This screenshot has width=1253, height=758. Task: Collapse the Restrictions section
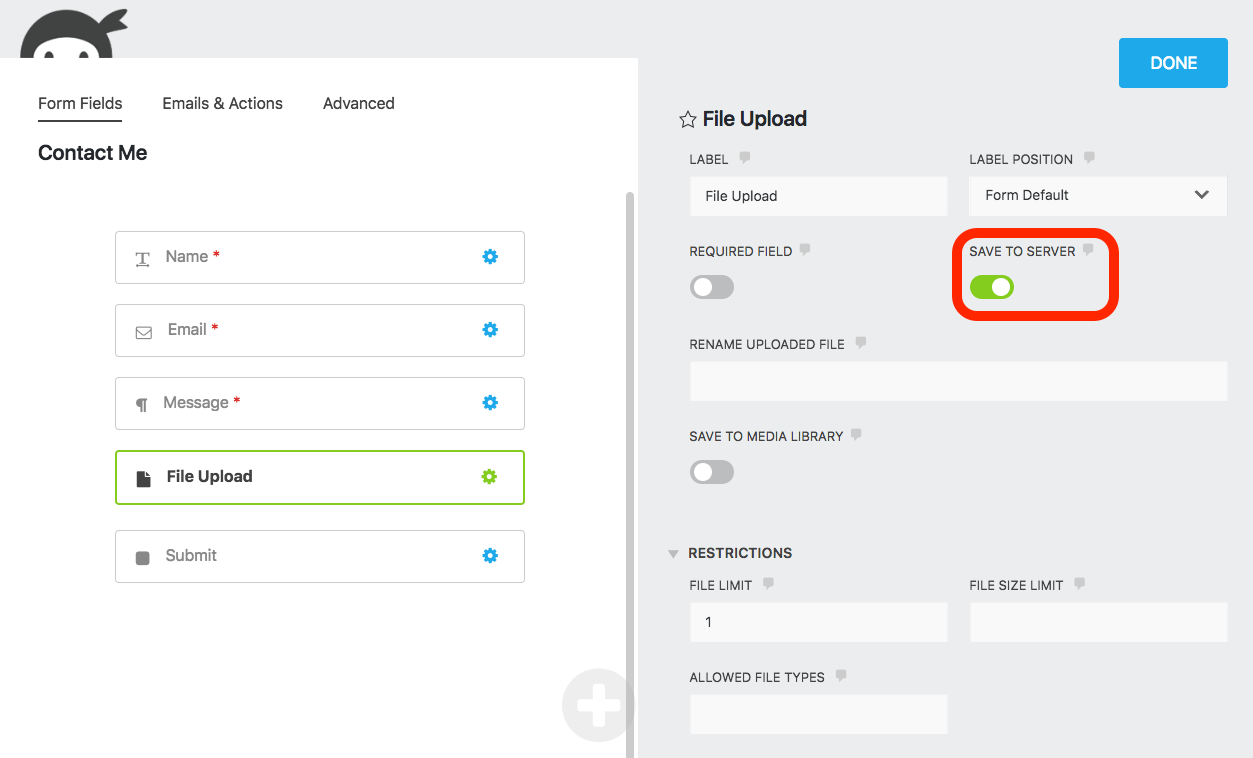pyautogui.click(x=673, y=552)
